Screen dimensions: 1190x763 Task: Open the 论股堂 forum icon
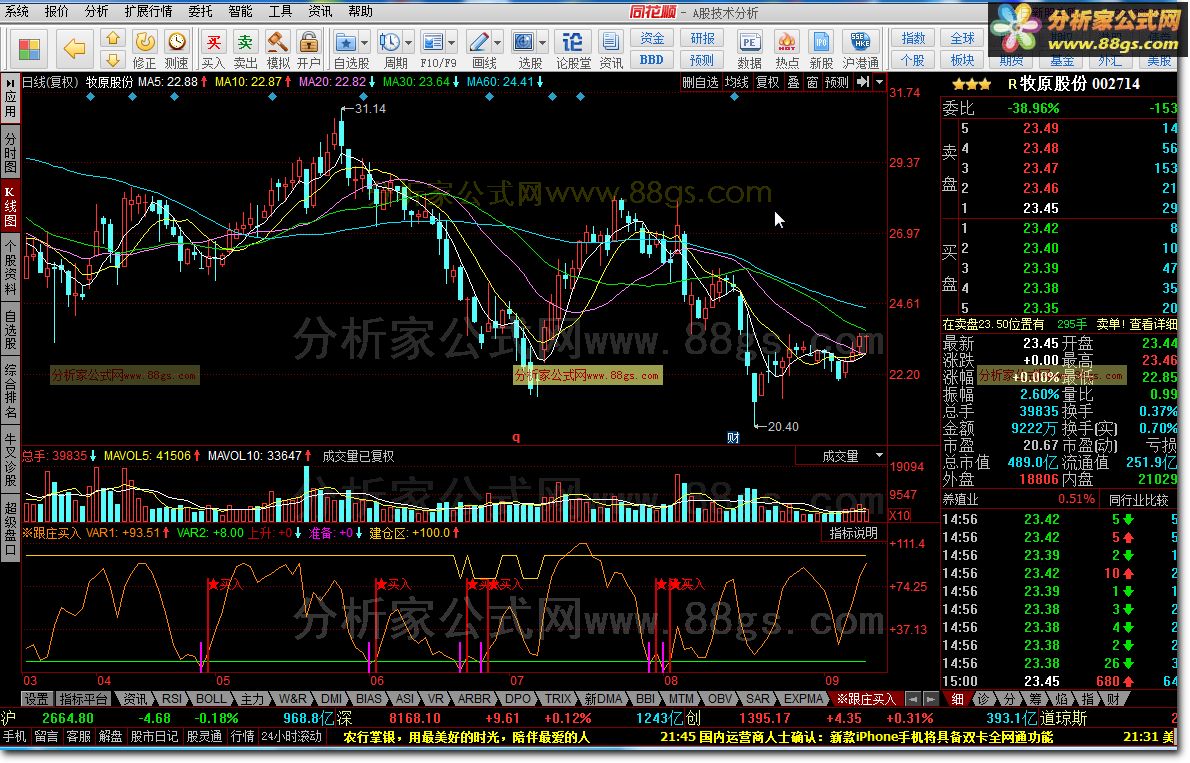click(573, 50)
